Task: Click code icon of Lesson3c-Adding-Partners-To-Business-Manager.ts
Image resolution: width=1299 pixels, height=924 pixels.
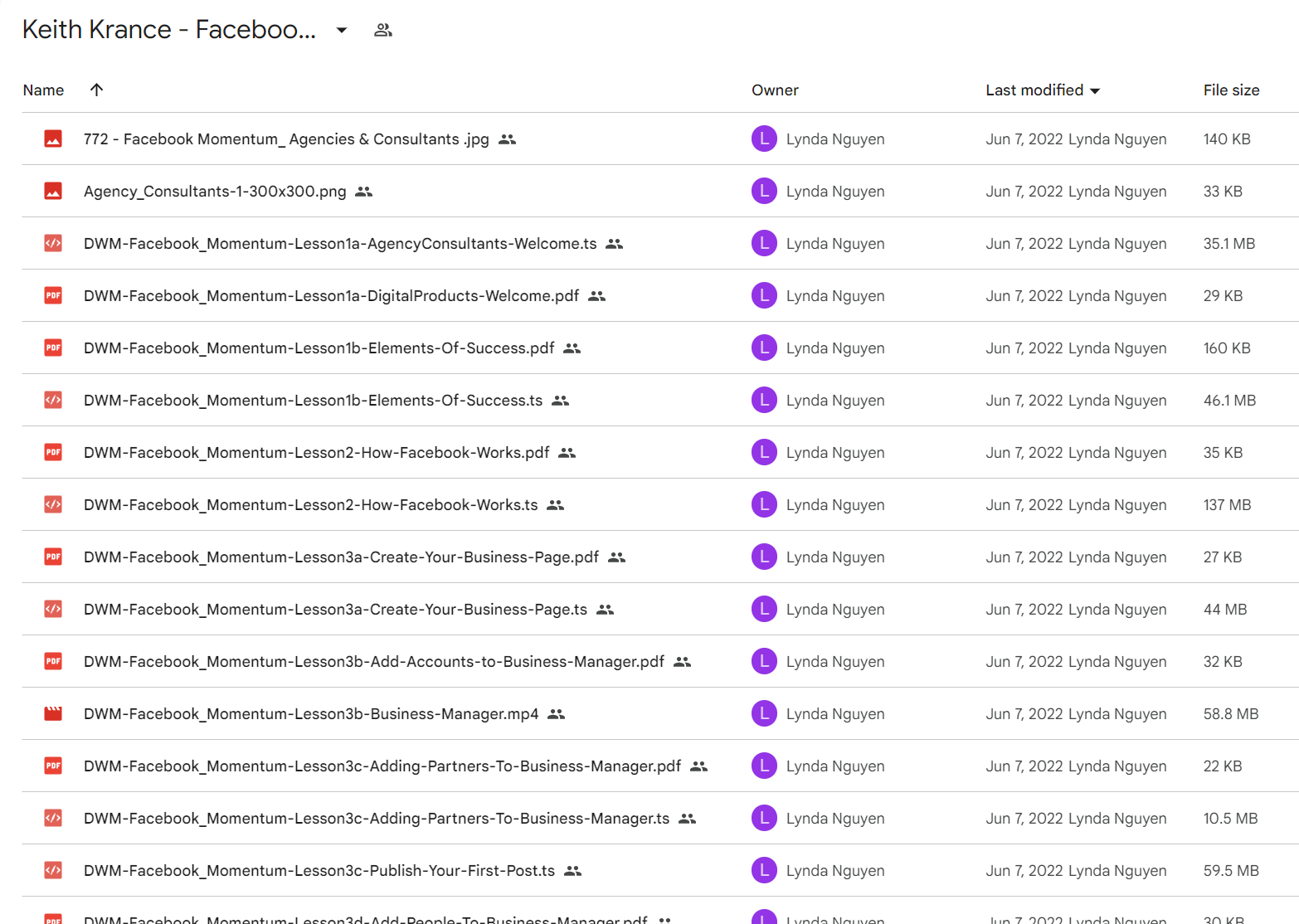Action: [53, 818]
